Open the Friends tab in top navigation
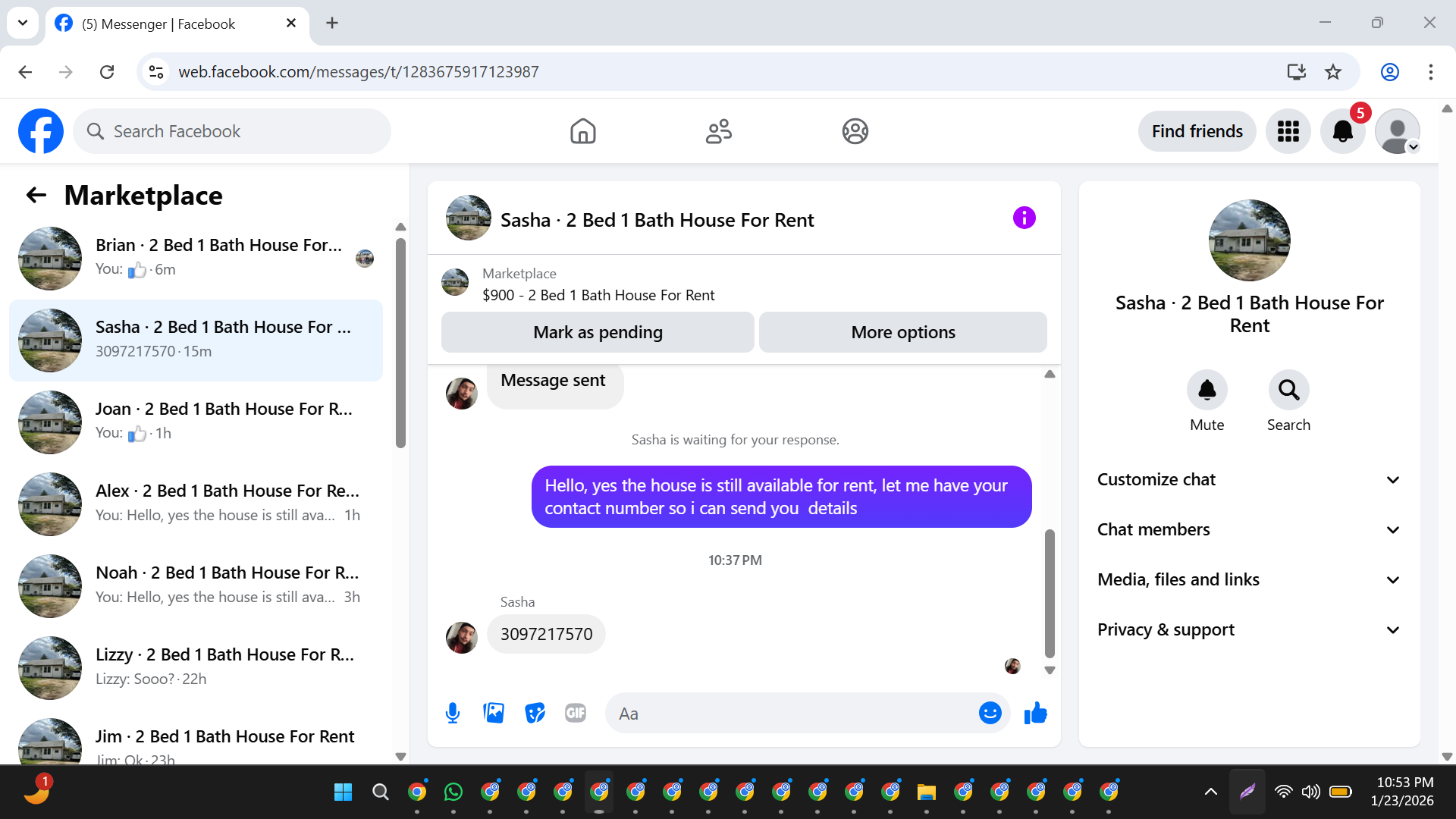 click(718, 131)
